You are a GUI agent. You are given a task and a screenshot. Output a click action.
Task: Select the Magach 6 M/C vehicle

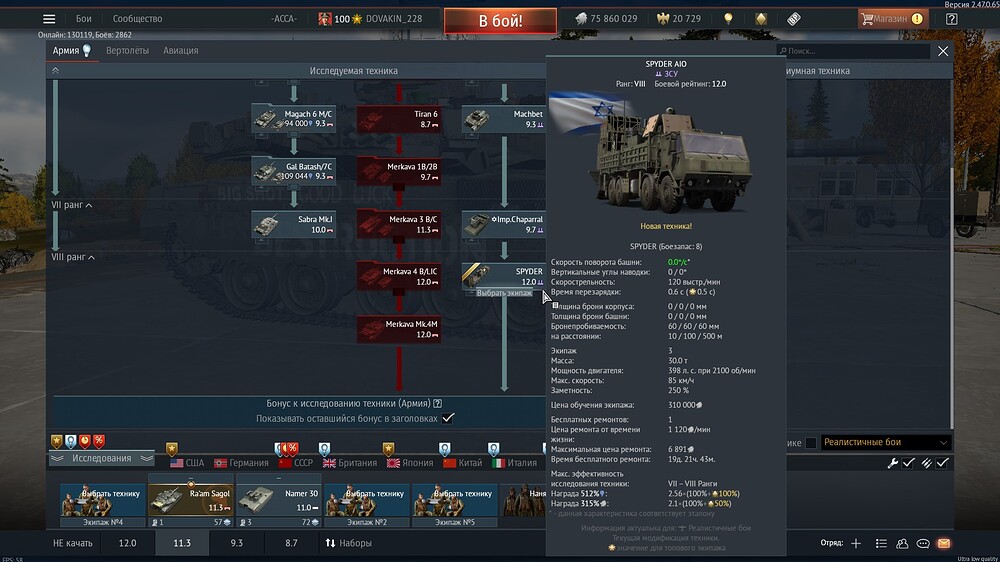point(293,119)
